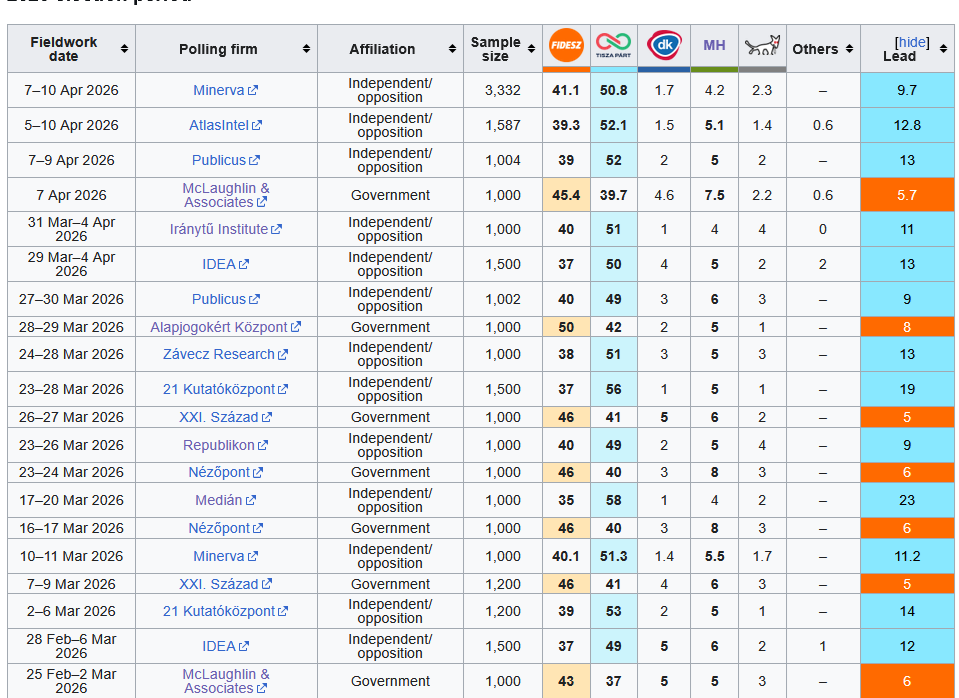Click the 11.2 lead cell
This screenshot has height=698, width=959.
907,556
